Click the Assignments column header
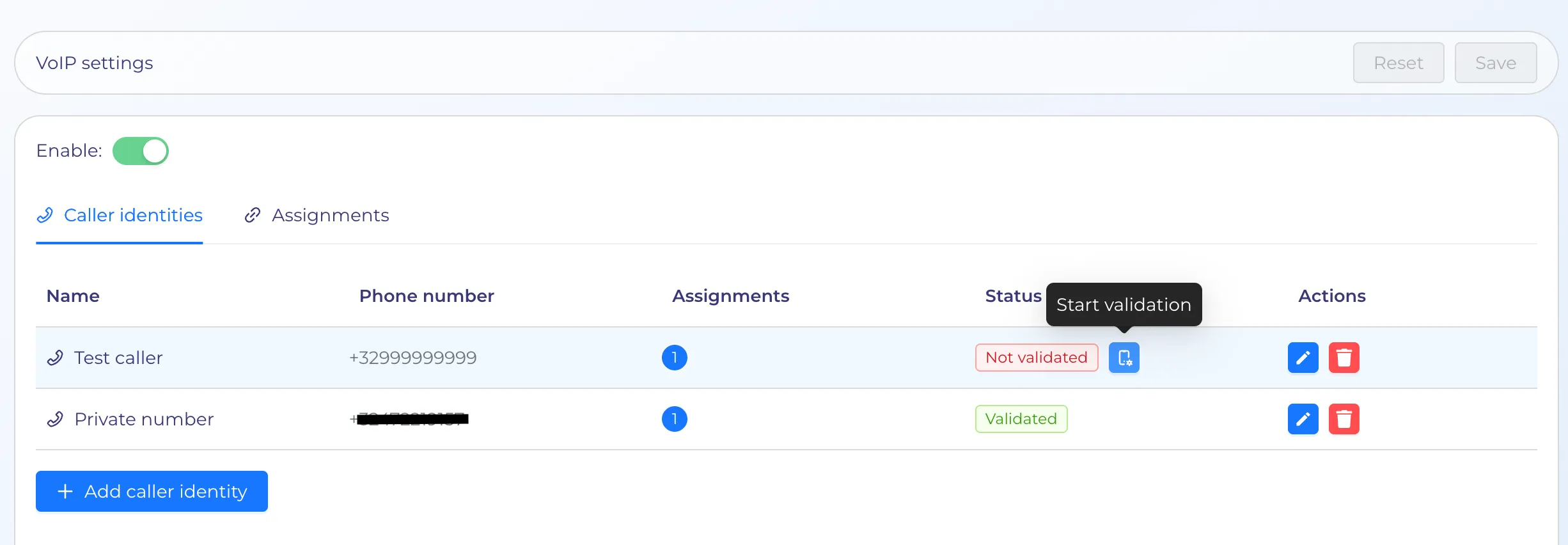This screenshot has height=545, width=1568. click(x=730, y=296)
